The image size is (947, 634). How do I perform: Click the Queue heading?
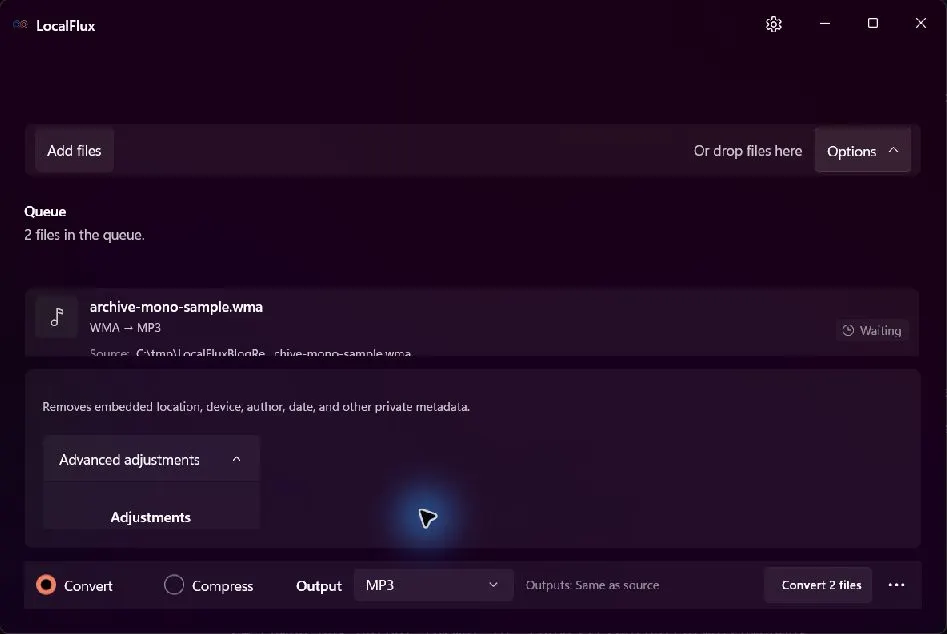click(45, 211)
